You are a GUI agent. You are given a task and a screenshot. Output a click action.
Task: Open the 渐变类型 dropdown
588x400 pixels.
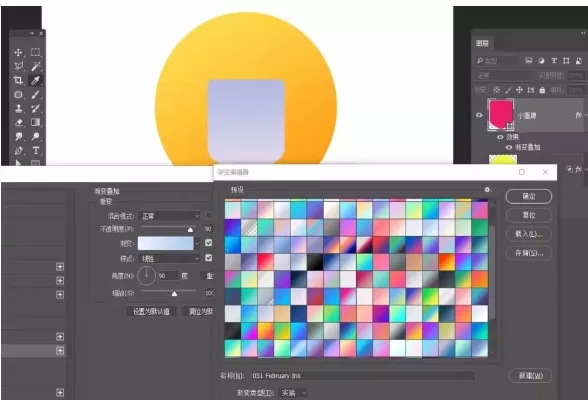pyautogui.click(x=293, y=393)
